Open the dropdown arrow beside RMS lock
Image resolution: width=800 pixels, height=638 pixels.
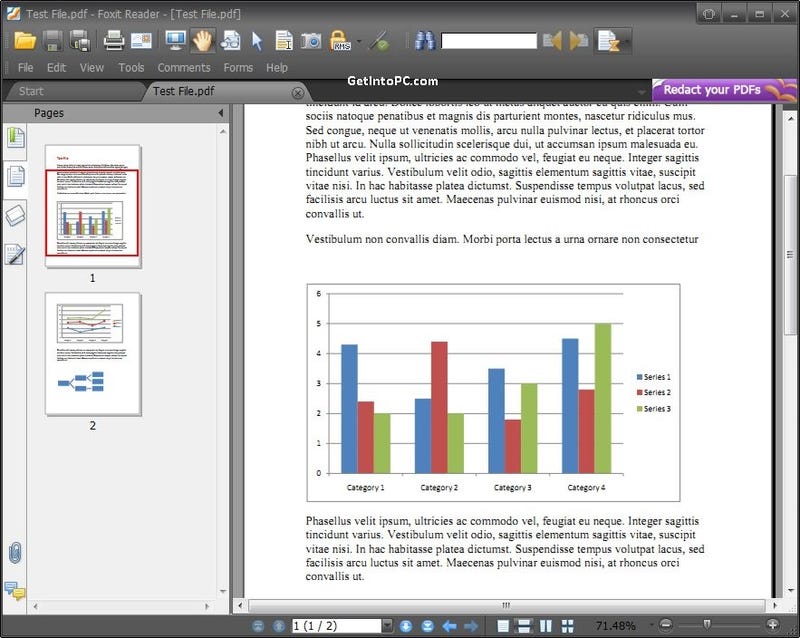359,41
